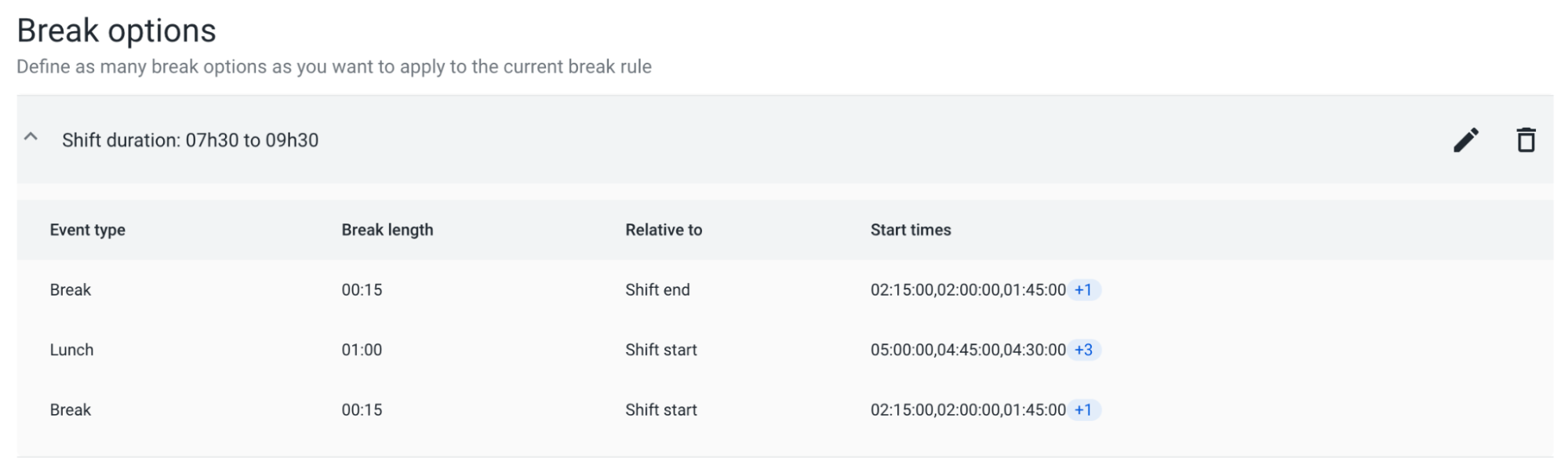Image resolution: width=1568 pixels, height=465 pixels.
Task: Select the last Break row label
Action: click(x=71, y=410)
